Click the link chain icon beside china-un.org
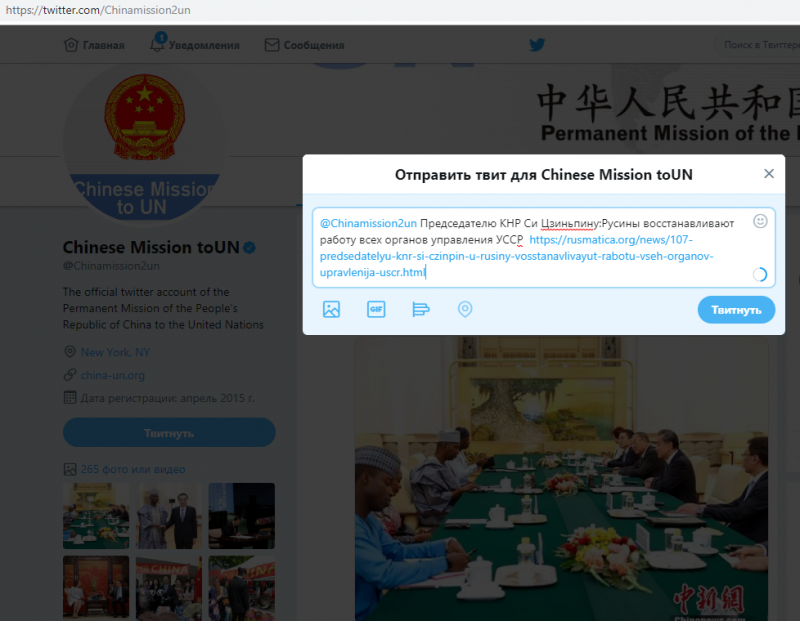The height and width of the screenshot is (621, 800). pos(70,375)
